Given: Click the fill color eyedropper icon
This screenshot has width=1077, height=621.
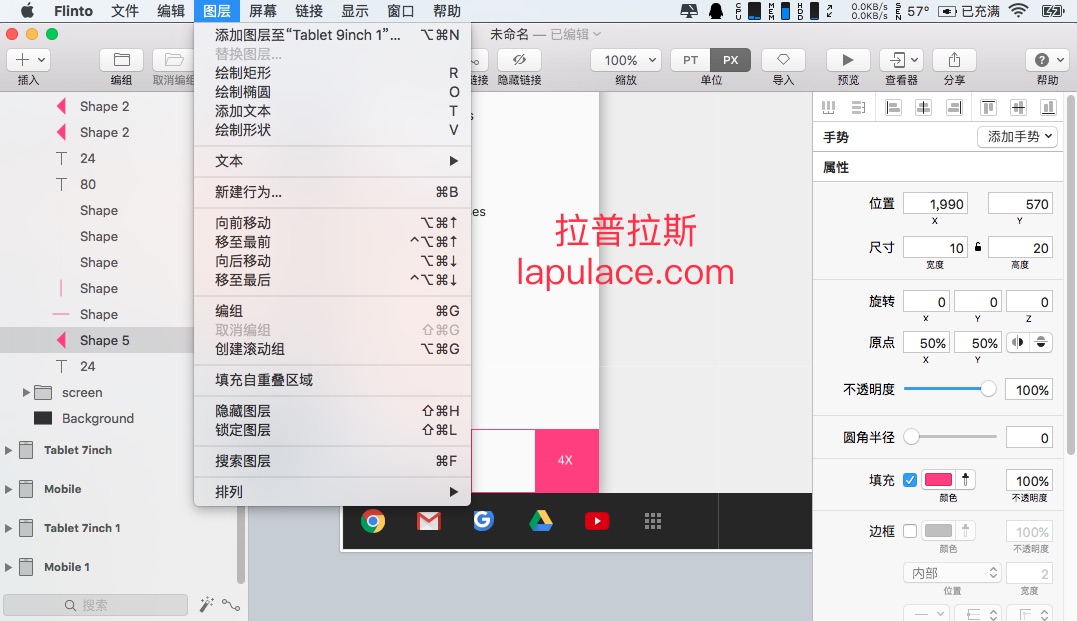Looking at the screenshot, I should (968, 480).
